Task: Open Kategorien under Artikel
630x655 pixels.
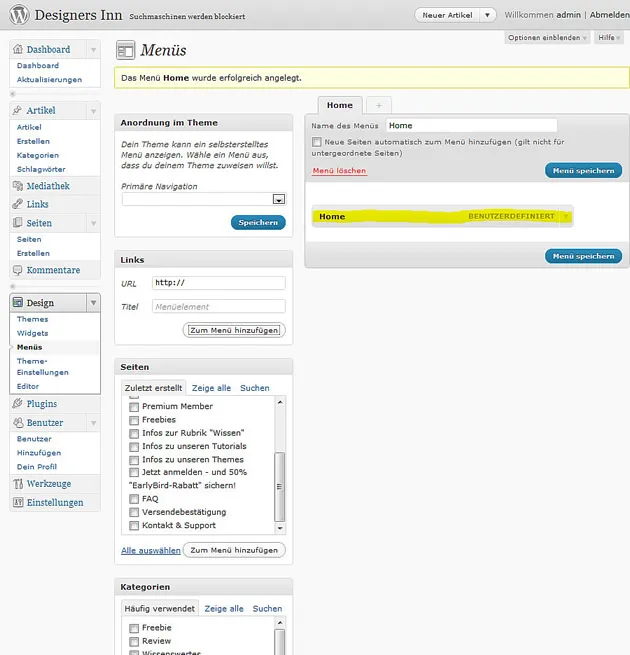Action: [x=38, y=155]
